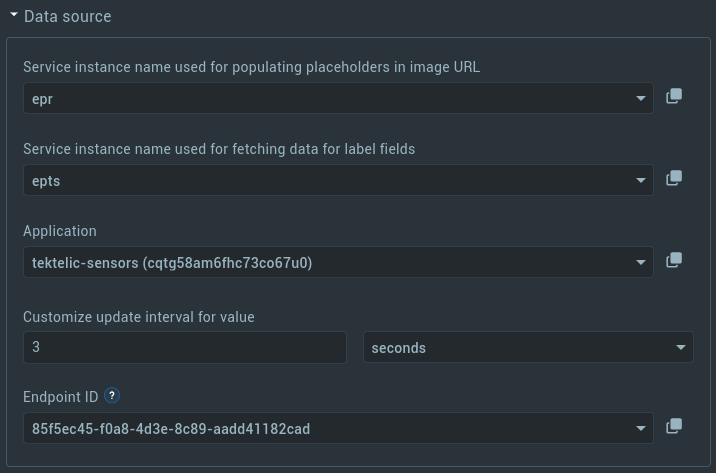Image resolution: width=716 pixels, height=473 pixels.
Task: Click the Customize update interval label
Action: coord(139,317)
